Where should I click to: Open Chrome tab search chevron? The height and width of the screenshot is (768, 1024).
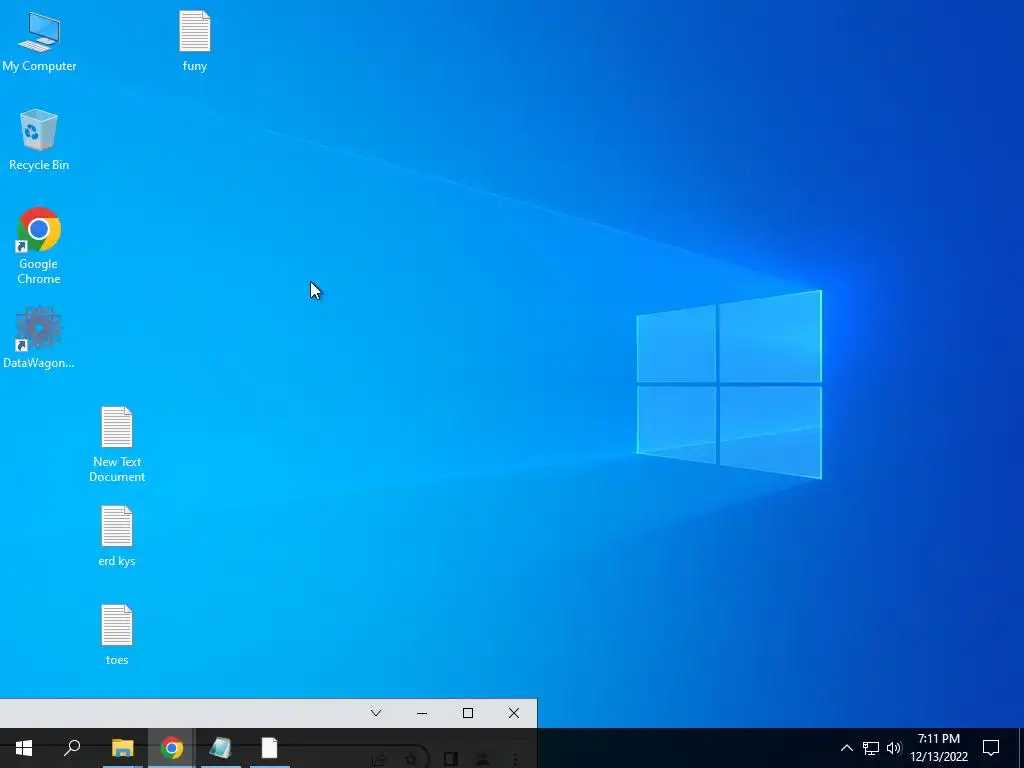pos(376,713)
